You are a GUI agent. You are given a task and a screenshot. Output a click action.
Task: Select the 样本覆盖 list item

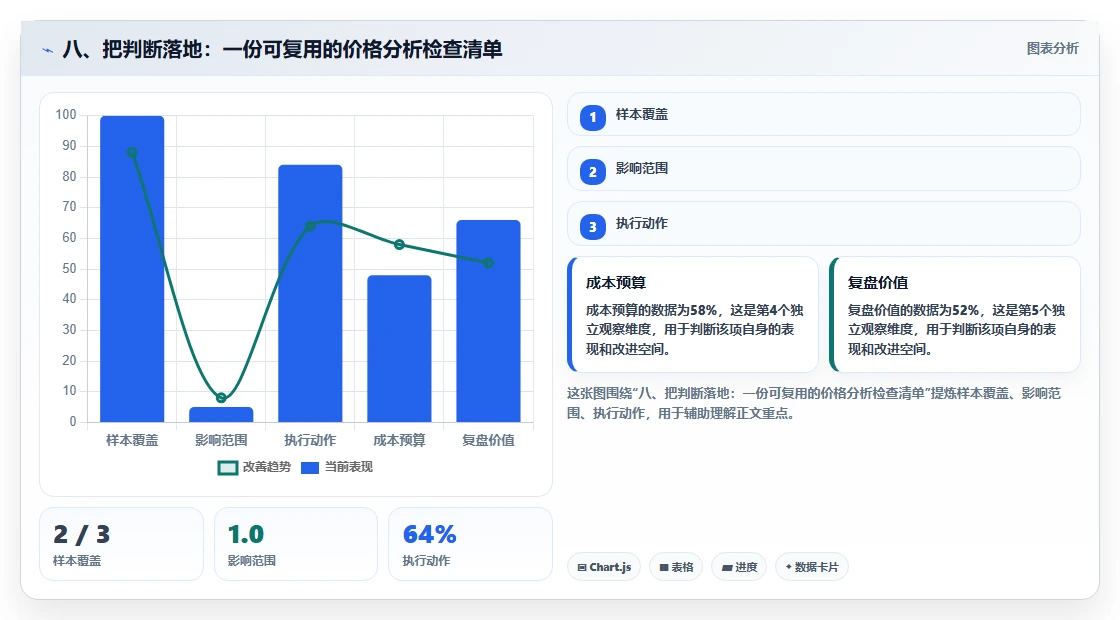click(823, 114)
